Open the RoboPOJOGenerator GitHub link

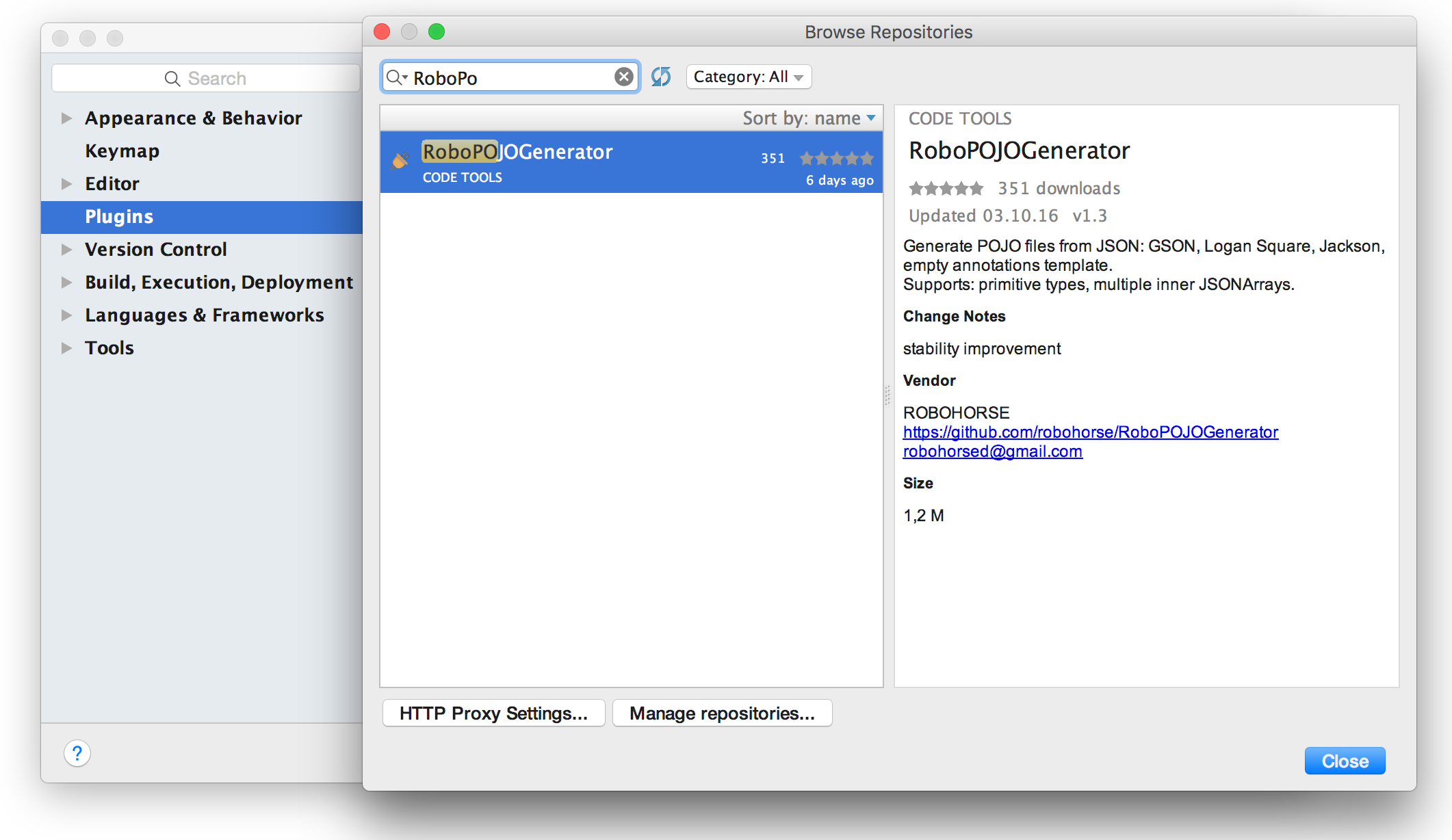[1090, 432]
